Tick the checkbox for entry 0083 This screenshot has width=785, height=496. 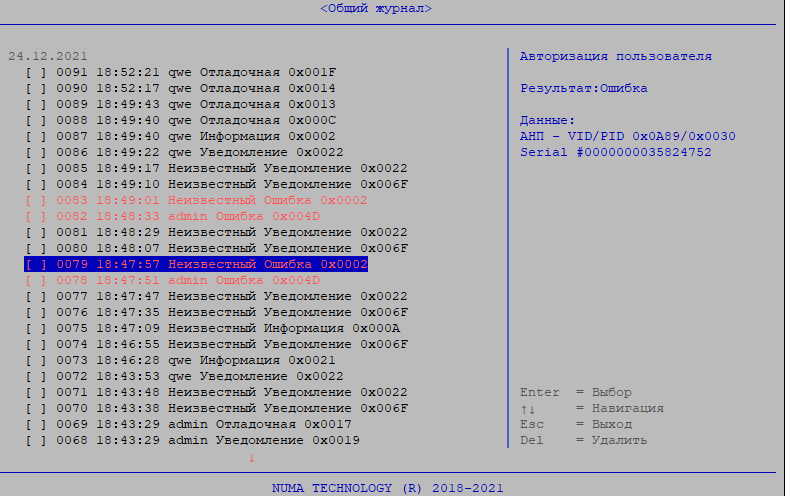[x=36, y=200]
